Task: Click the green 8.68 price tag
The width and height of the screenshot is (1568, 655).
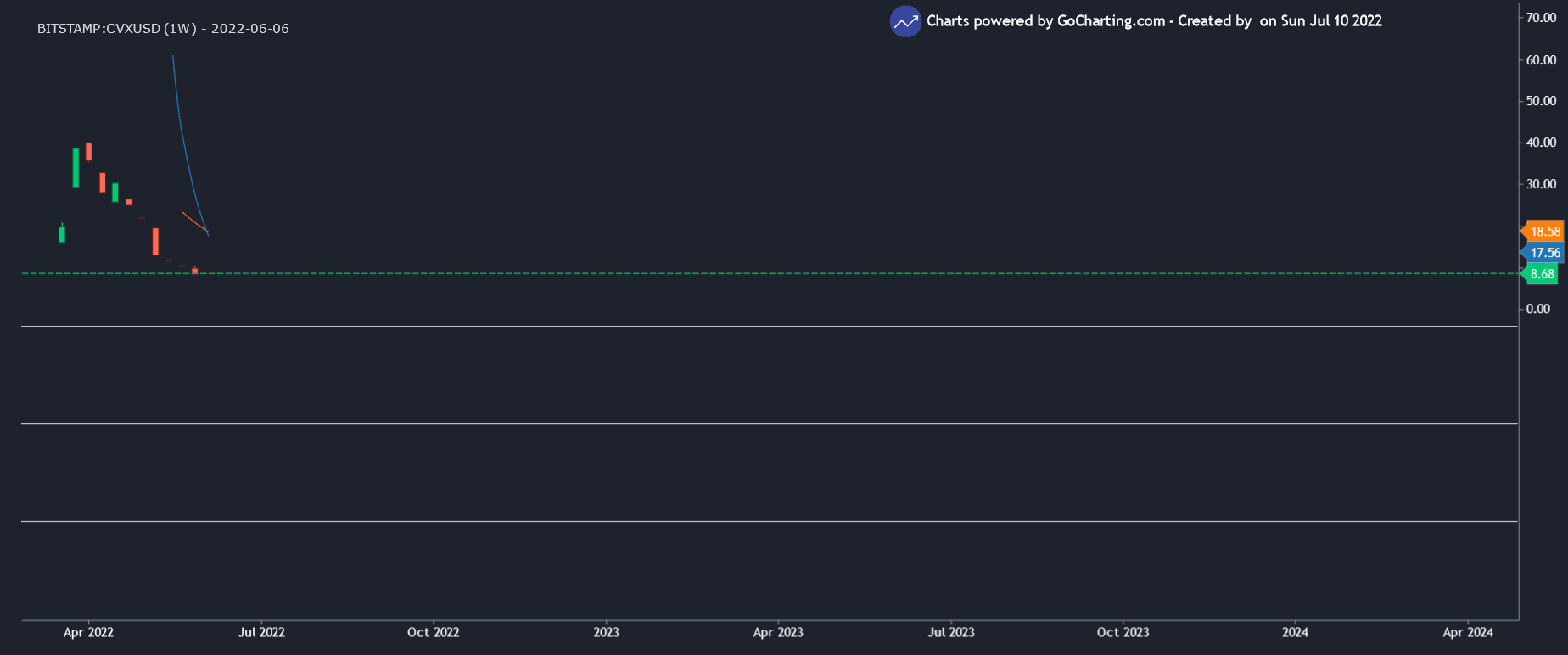Action: click(1541, 274)
